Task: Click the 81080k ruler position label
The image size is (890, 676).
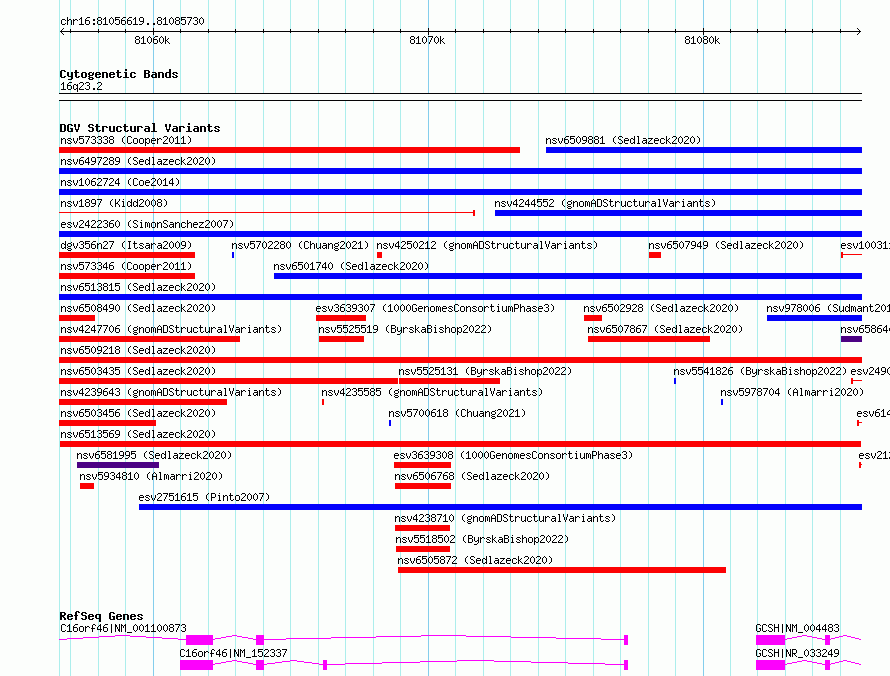Action: click(702, 40)
